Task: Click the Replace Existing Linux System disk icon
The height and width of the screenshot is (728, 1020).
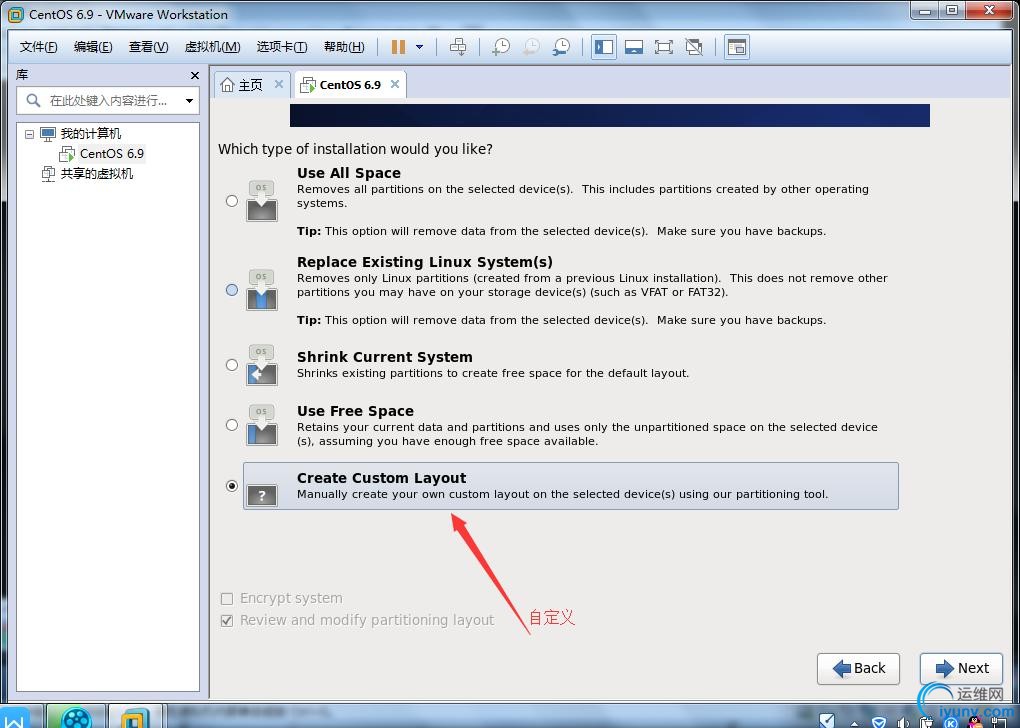Action: (262, 290)
